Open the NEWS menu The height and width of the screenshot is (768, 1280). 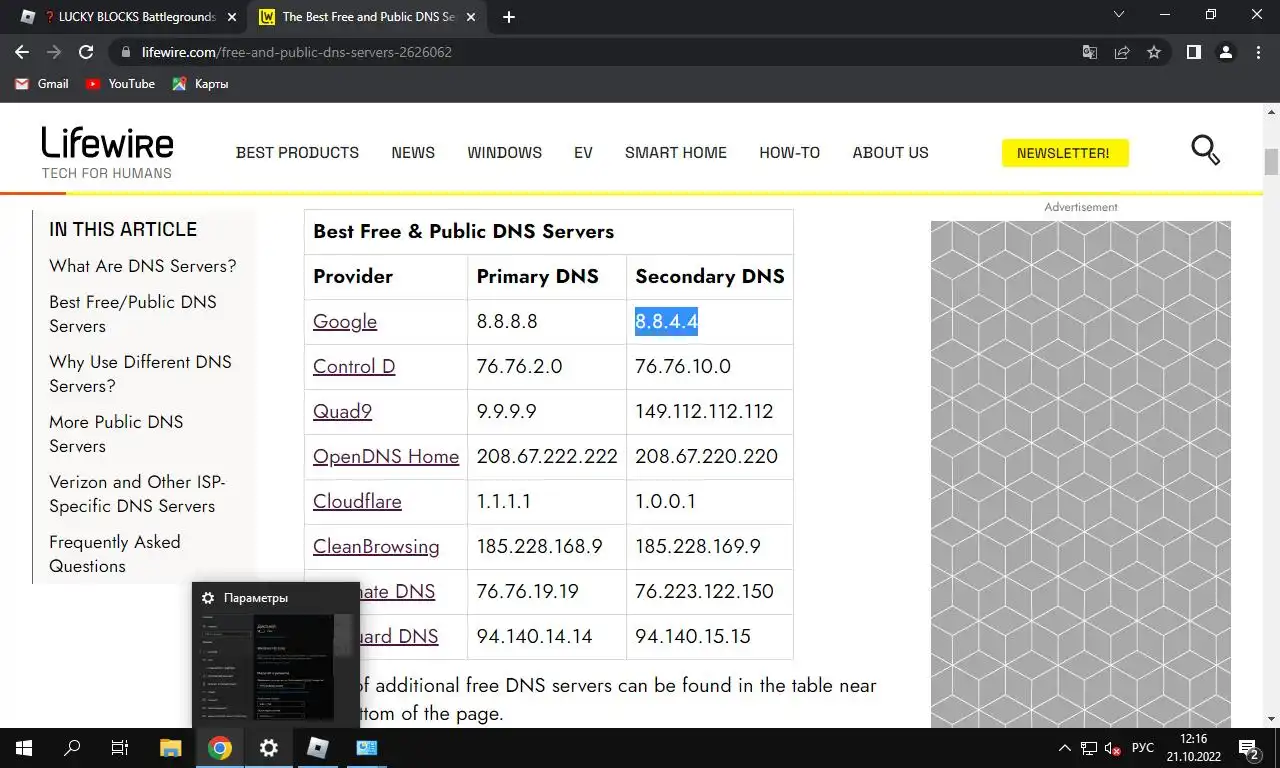pyautogui.click(x=413, y=153)
